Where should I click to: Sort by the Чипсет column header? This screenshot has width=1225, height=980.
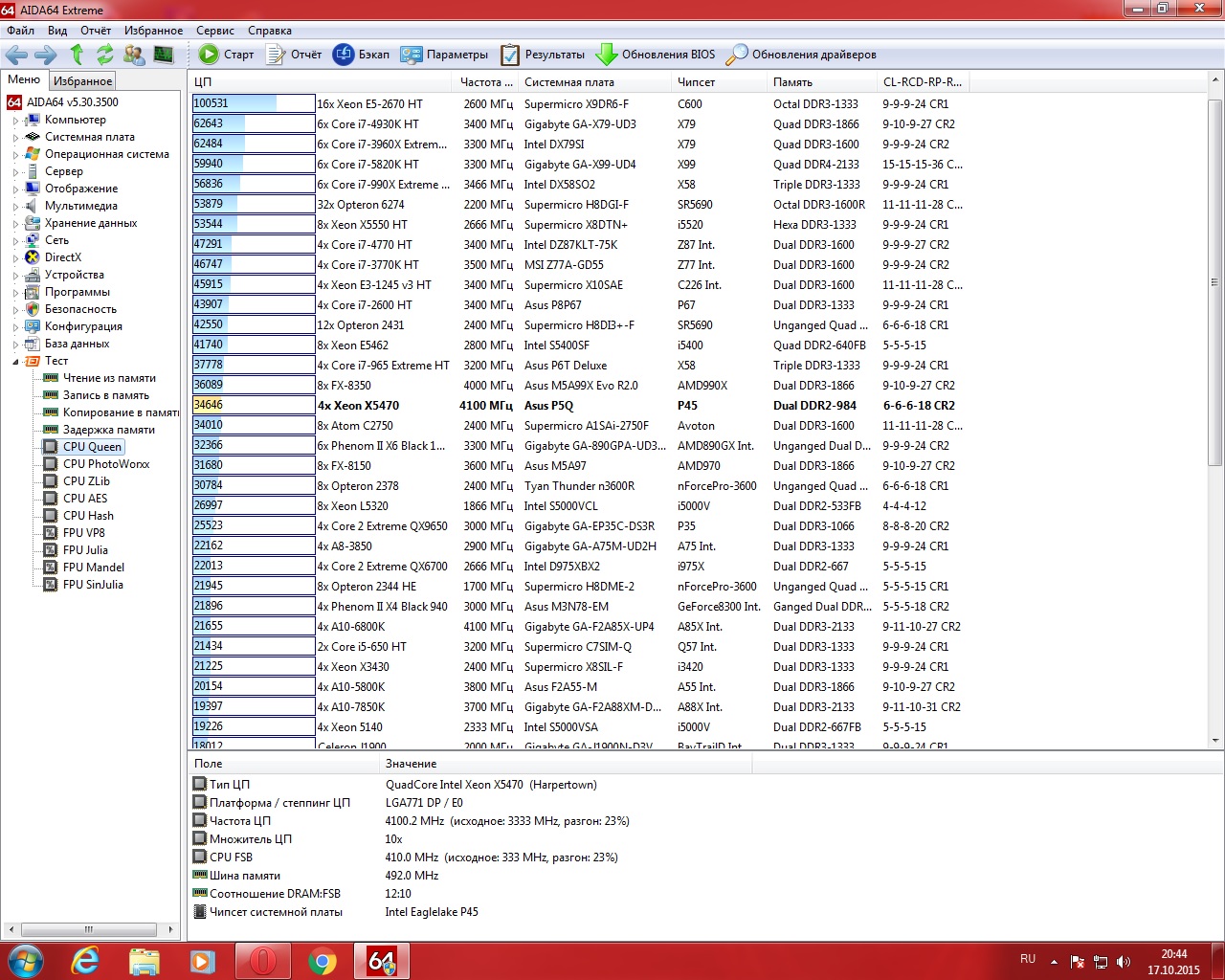(719, 82)
